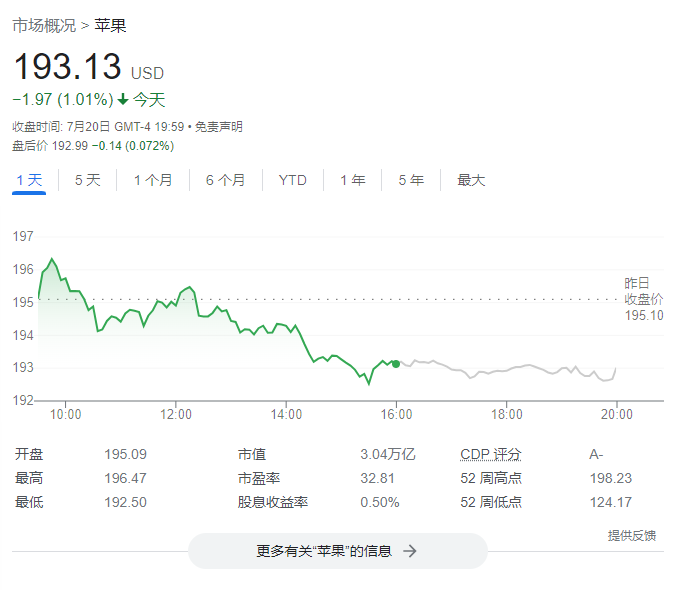Image resolution: width=698 pixels, height=590 pixels.
Task: Show the 5 年 chart range
Action: (x=411, y=180)
